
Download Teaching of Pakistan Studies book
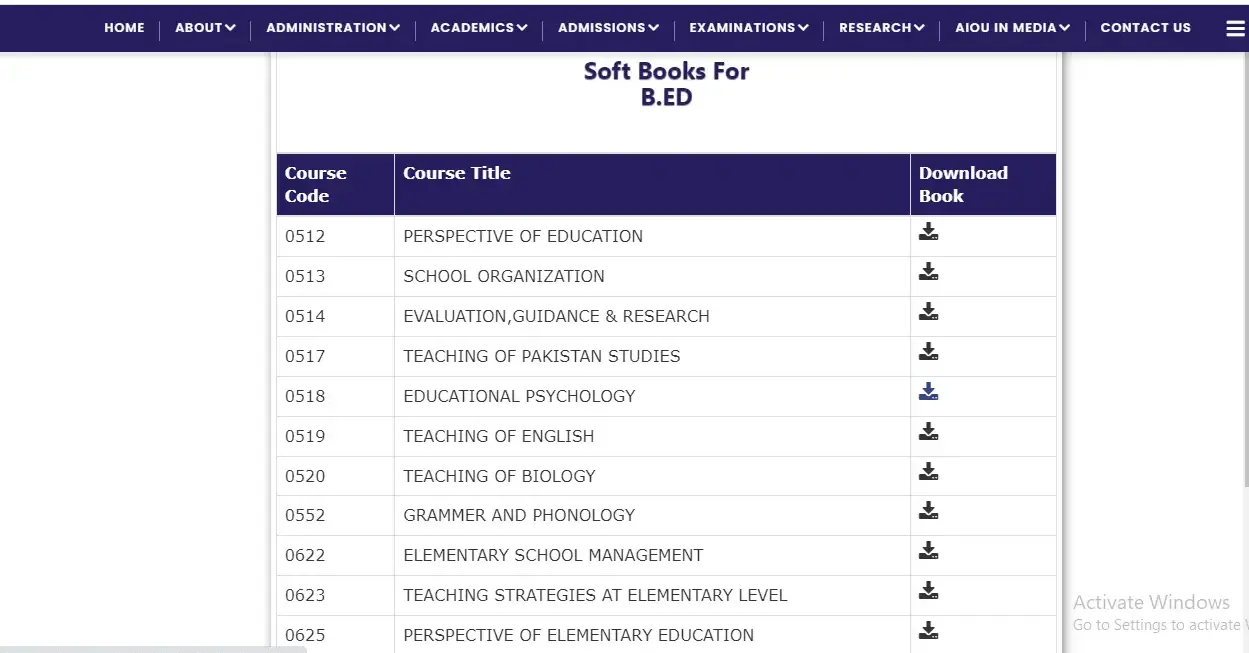(x=929, y=352)
